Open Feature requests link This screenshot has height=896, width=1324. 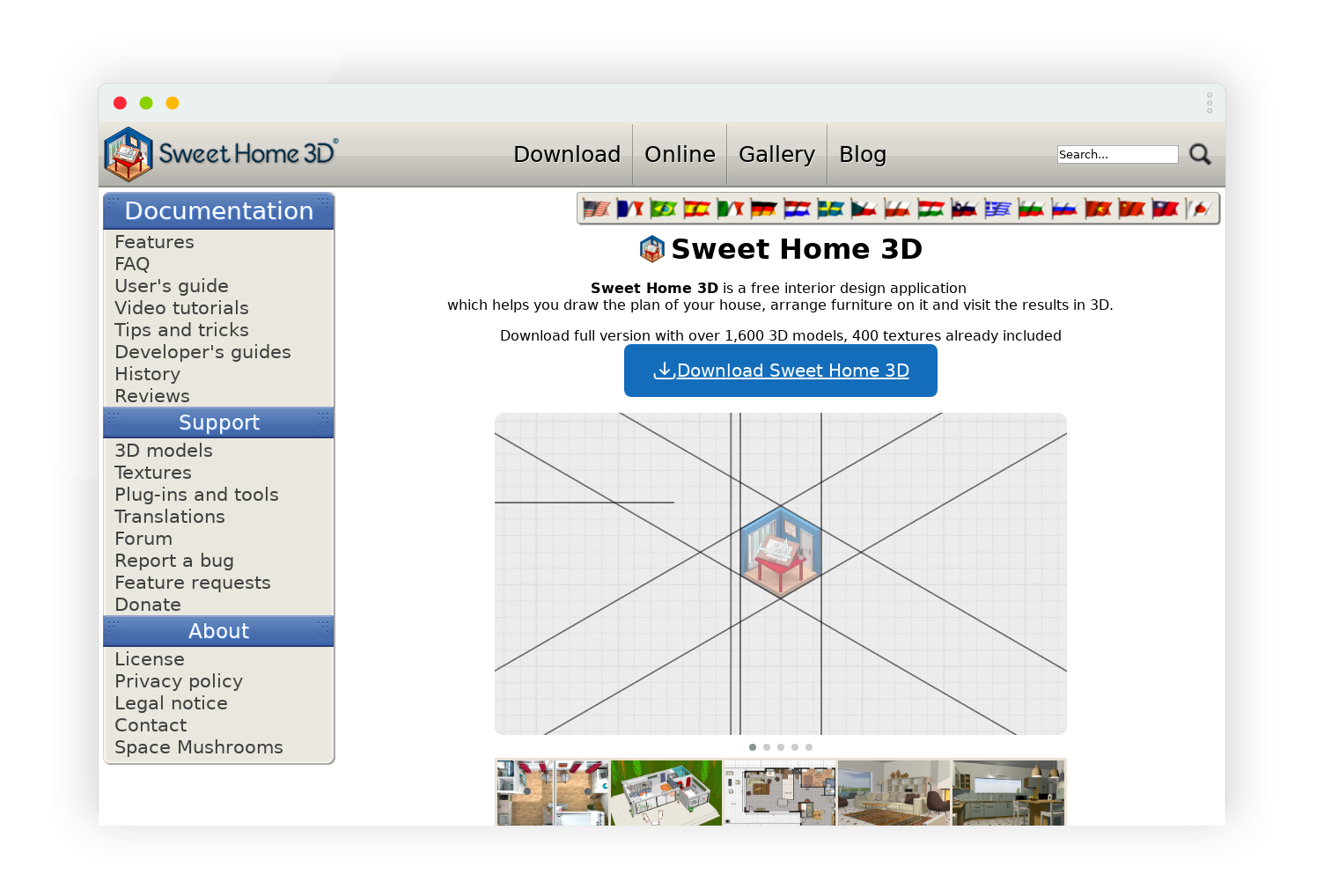point(193,583)
